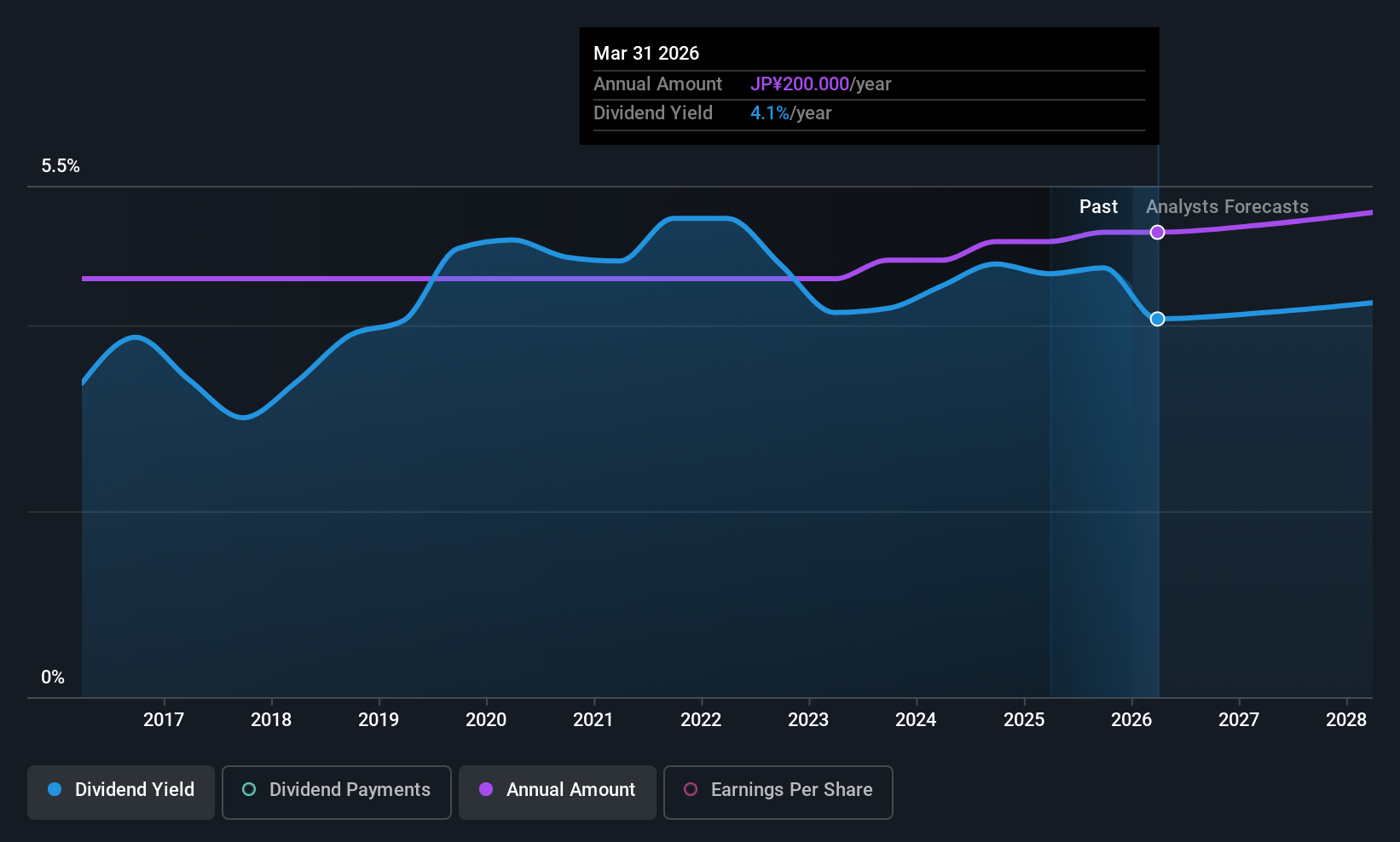This screenshot has height=842, width=1400.
Task: Click the JP¥200.000/year tooltip value
Action: (x=820, y=84)
